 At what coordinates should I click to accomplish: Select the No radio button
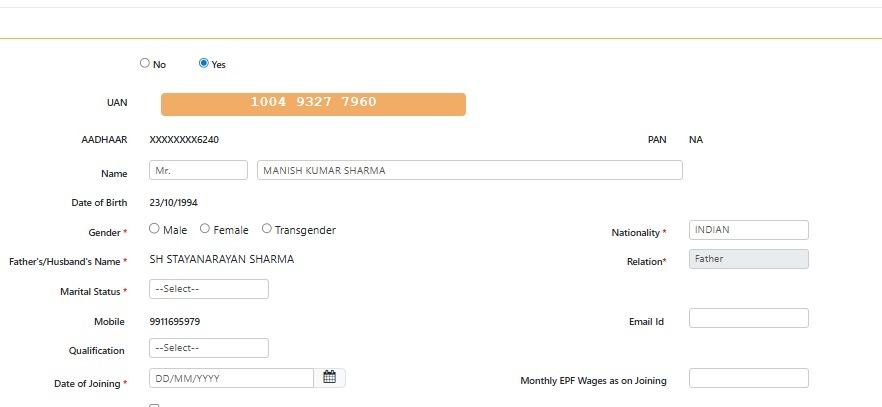[x=145, y=63]
